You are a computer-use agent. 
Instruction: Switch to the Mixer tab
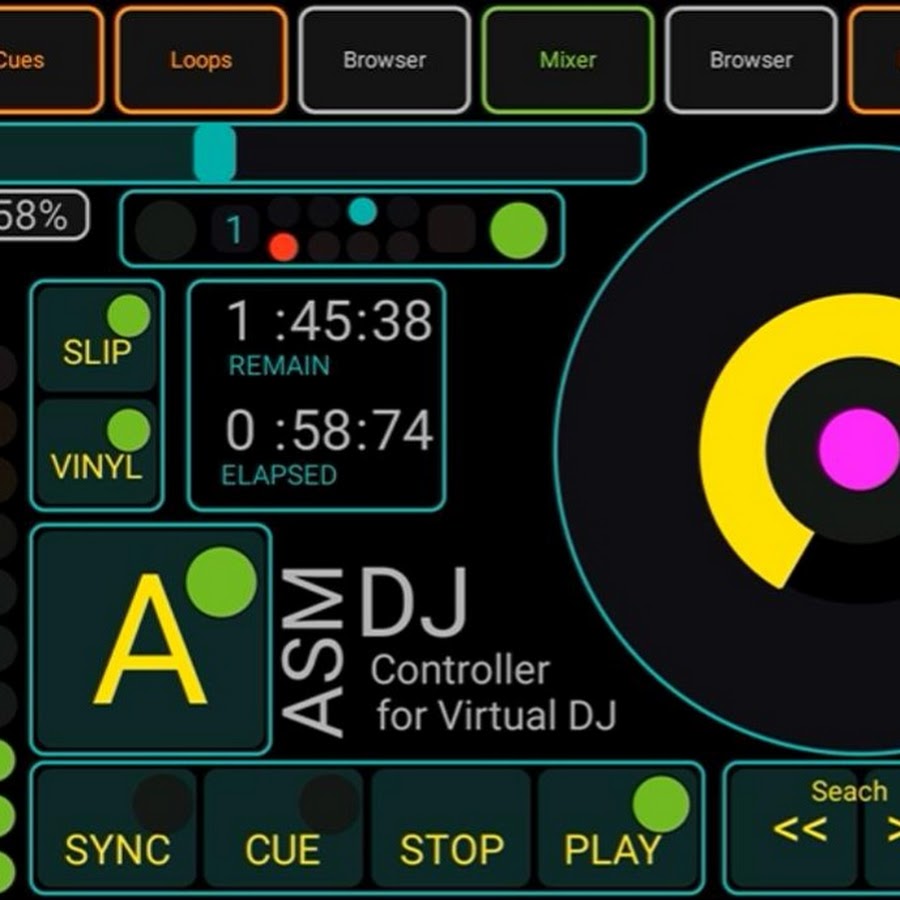click(x=568, y=60)
